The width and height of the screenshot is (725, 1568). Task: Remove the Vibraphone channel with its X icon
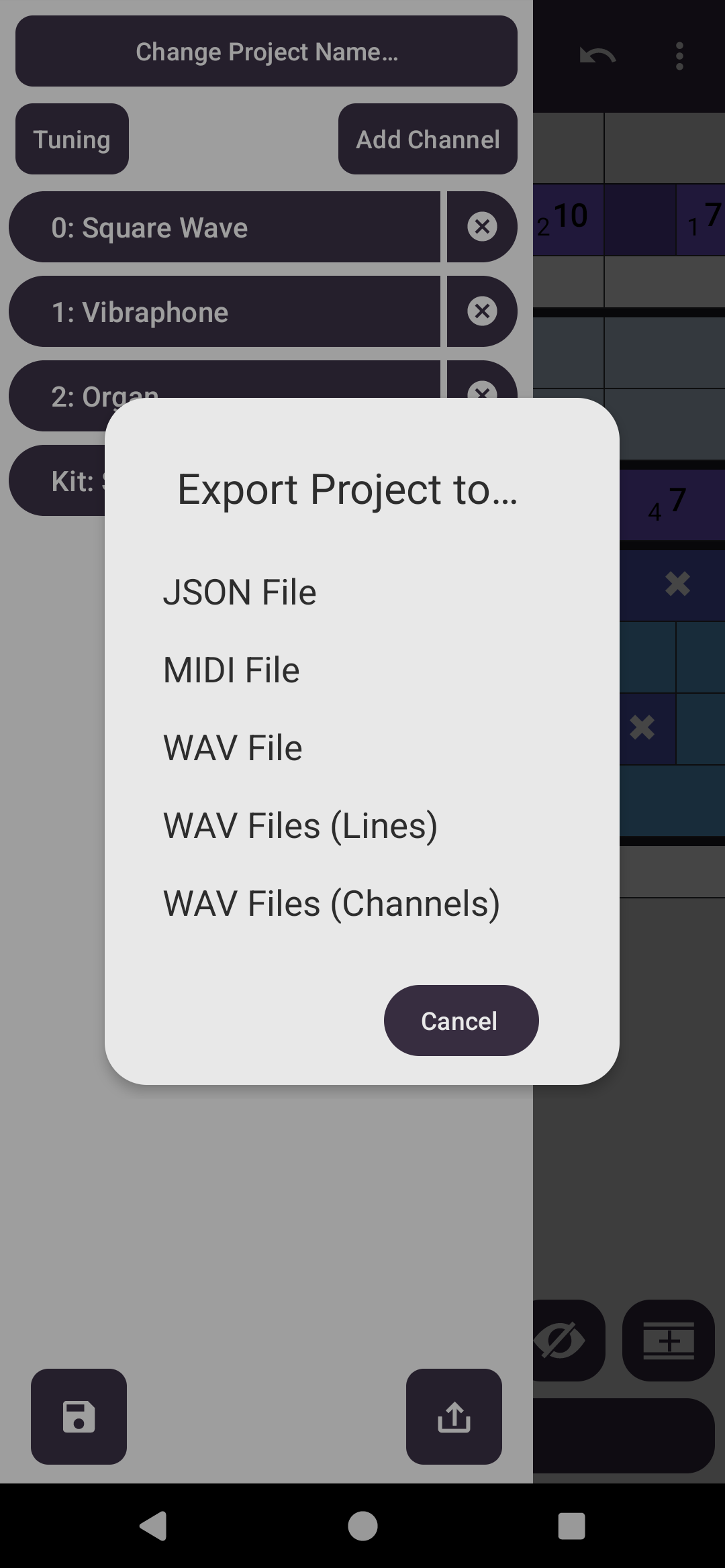pos(482,311)
